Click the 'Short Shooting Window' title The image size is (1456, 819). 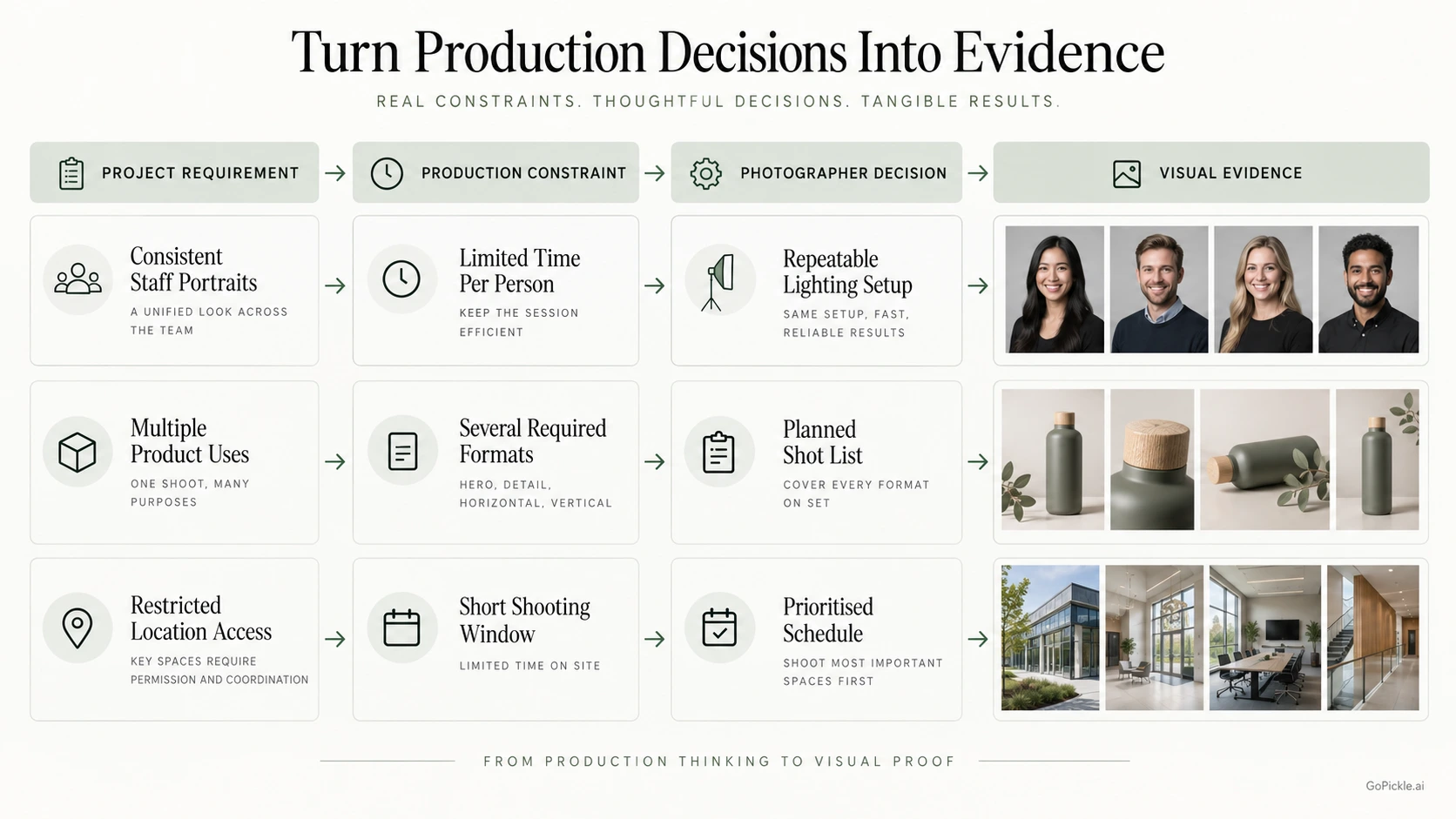(x=524, y=620)
